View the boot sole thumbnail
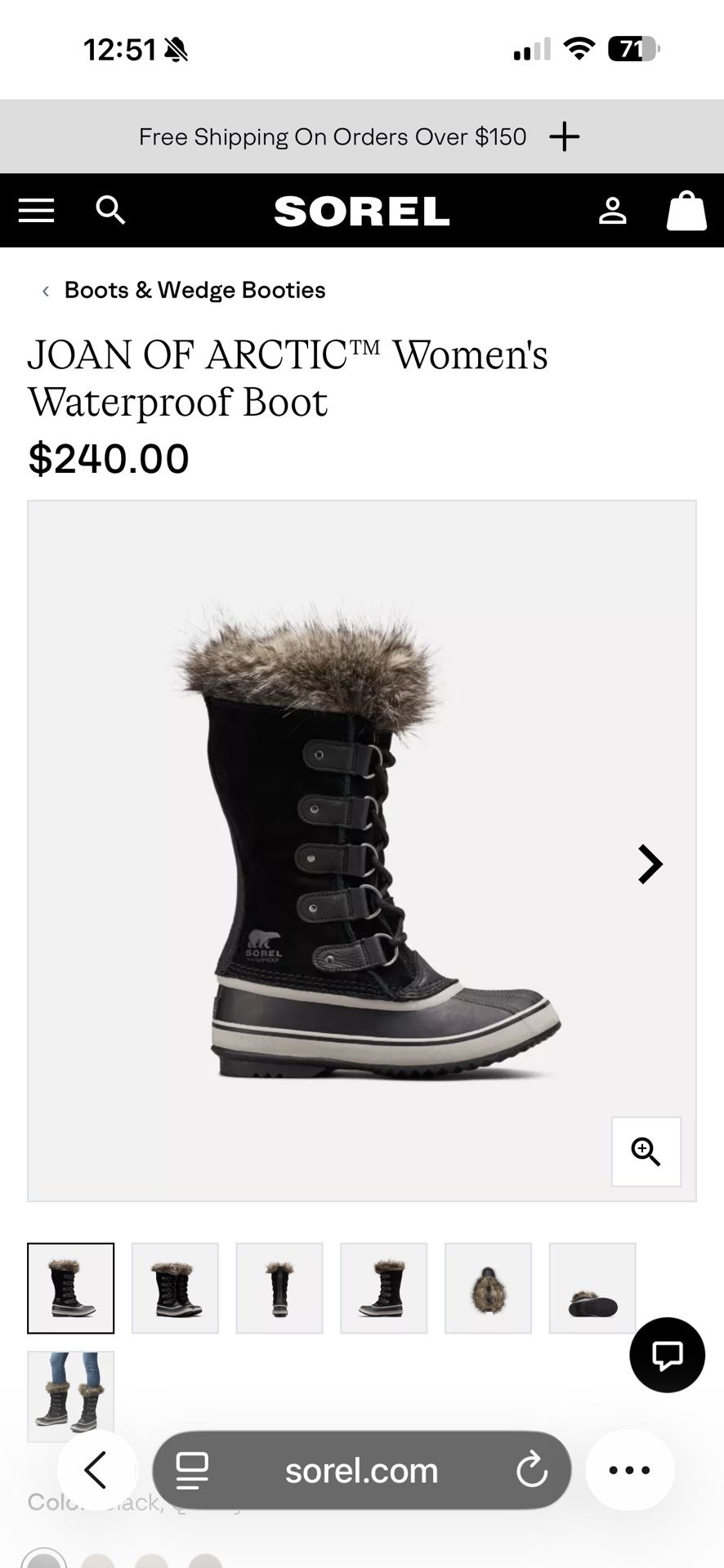 pyautogui.click(x=592, y=1288)
